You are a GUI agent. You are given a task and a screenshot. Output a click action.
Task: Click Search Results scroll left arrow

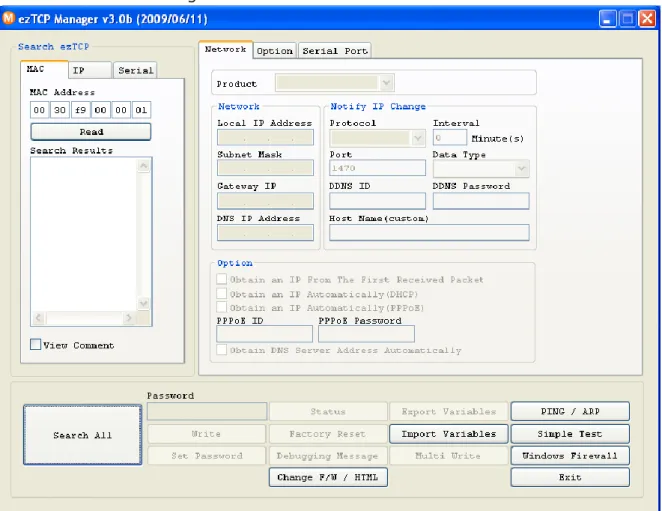38,318
